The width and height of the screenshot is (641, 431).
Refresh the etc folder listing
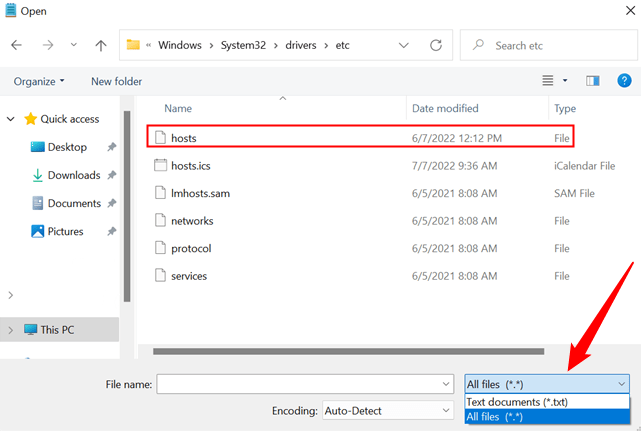click(x=436, y=46)
